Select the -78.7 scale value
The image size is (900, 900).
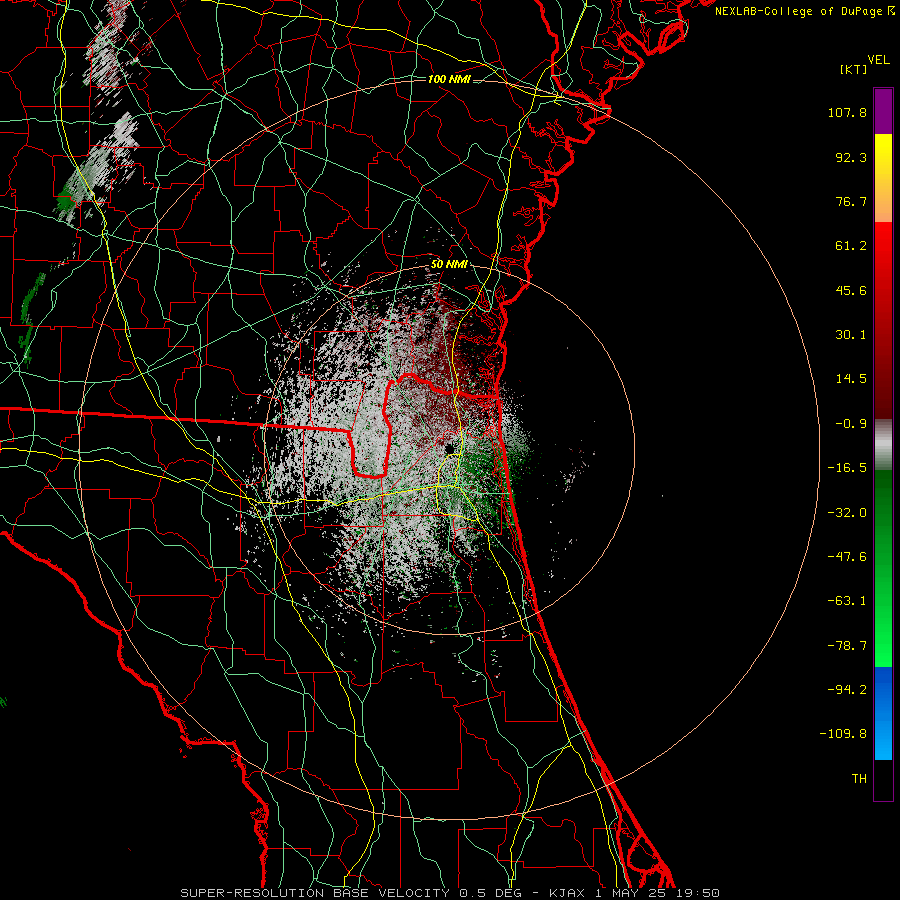click(847, 646)
